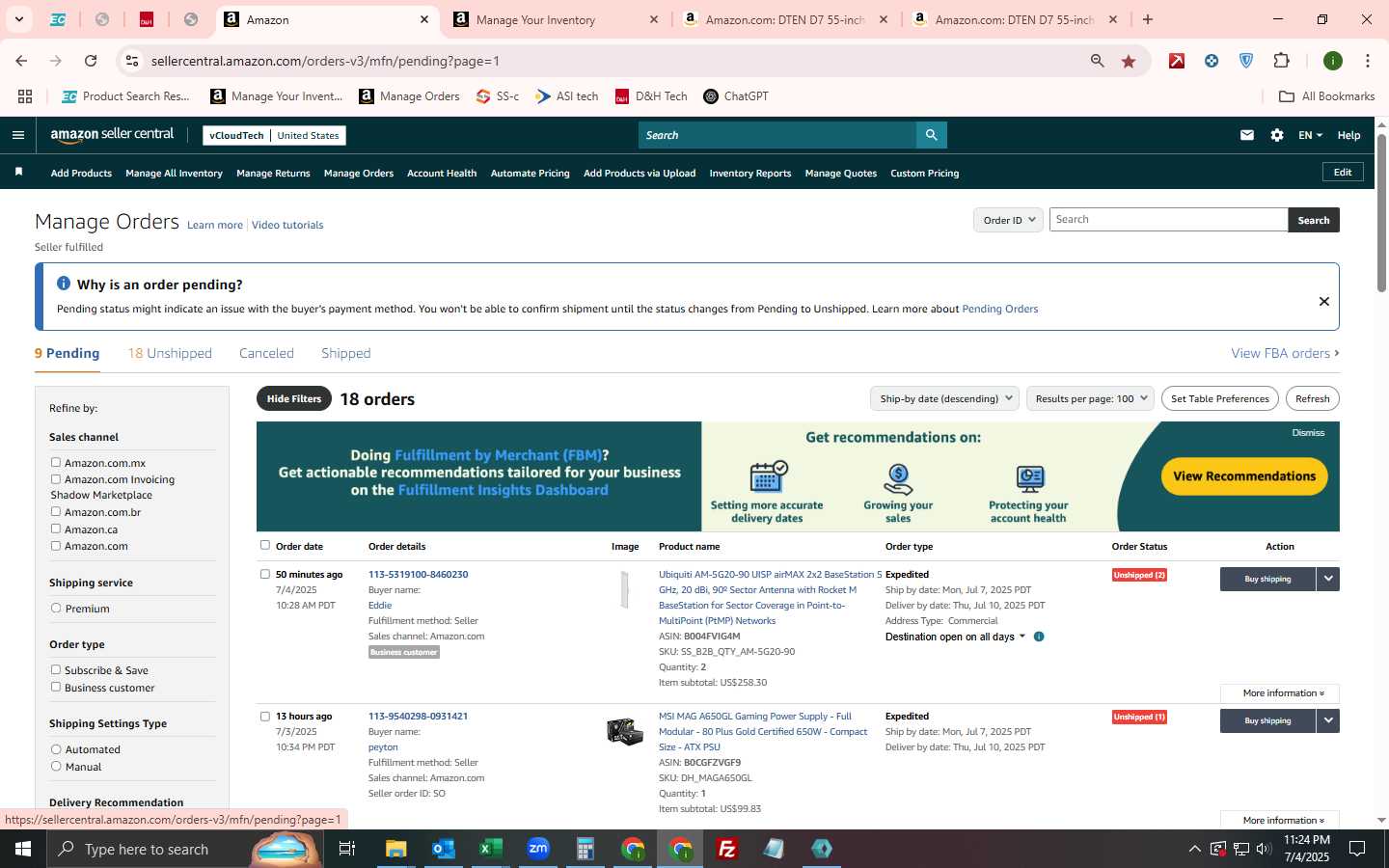1389x868 pixels.
Task: Open the settings gear icon in Seller Central
Action: (x=1277, y=135)
